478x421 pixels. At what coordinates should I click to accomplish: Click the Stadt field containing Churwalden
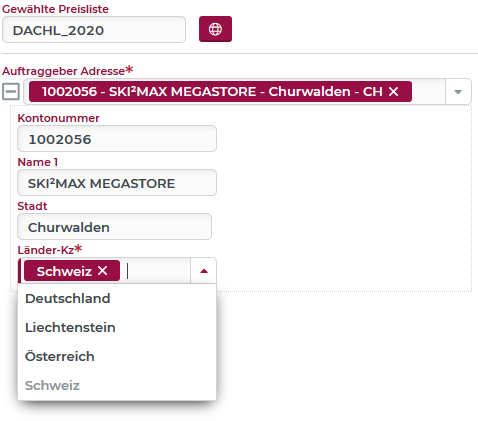coord(114,227)
